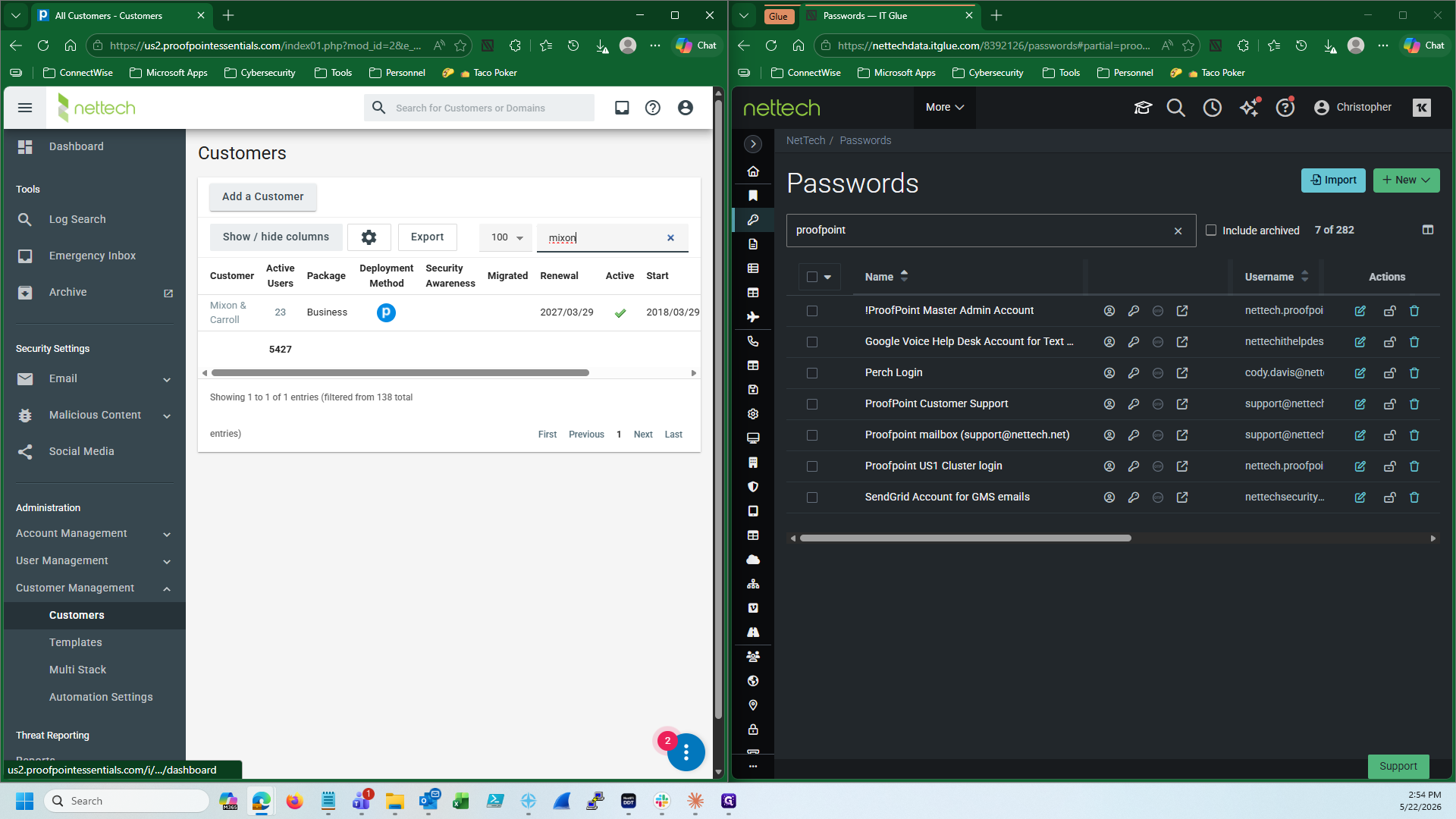
Task: Tick the ProofPoint Customer Support checkbox
Action: (812, 404)
